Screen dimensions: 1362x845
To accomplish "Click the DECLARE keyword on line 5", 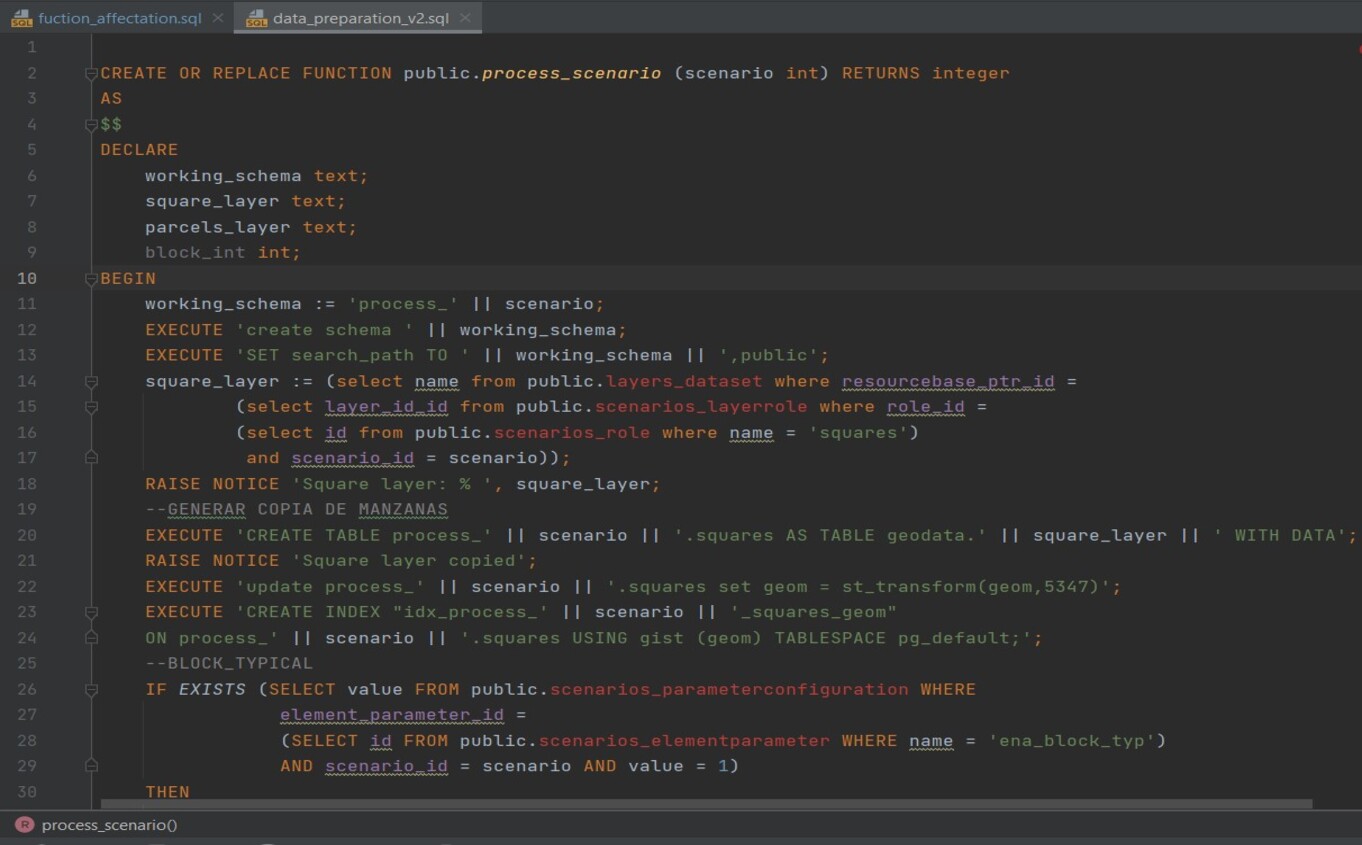I will coord(139,150).
